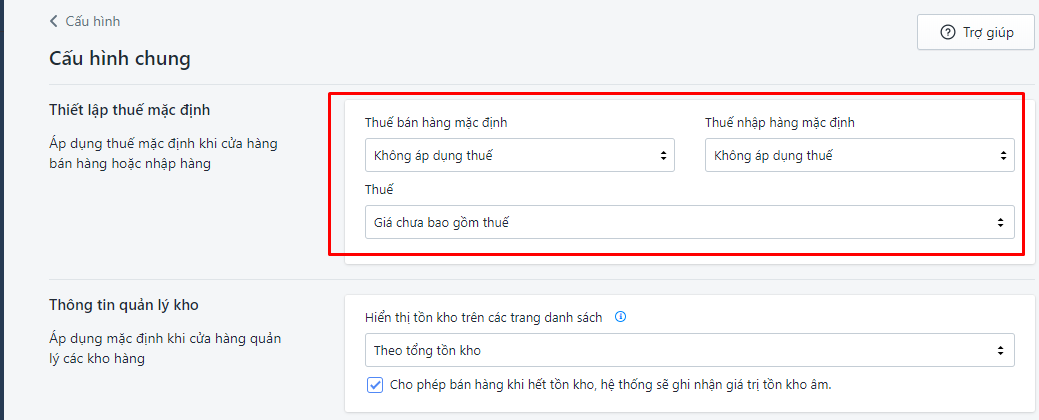This screenshot has width=1039, height=420.
Task: Click the Cấu hình chung page heading
Action: (120, 58)
